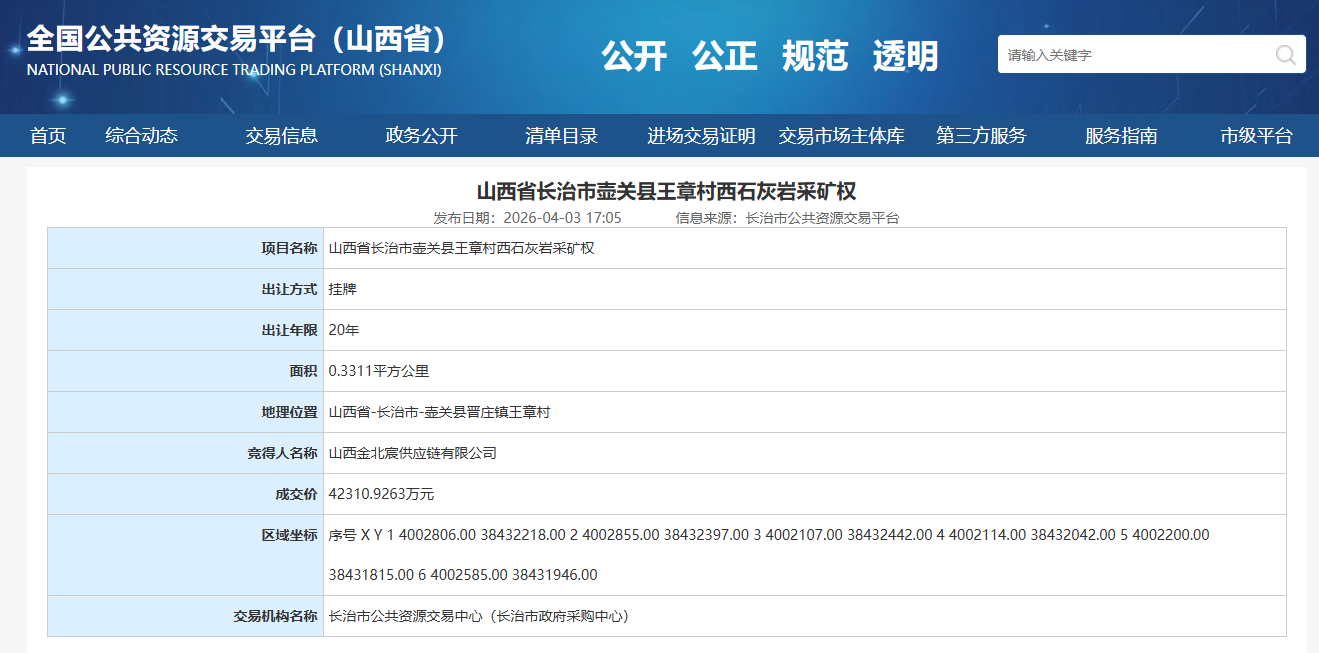
Task: Click the winning bidder name 山西金北宸供应链有限公司
Action: coord(412,453)
